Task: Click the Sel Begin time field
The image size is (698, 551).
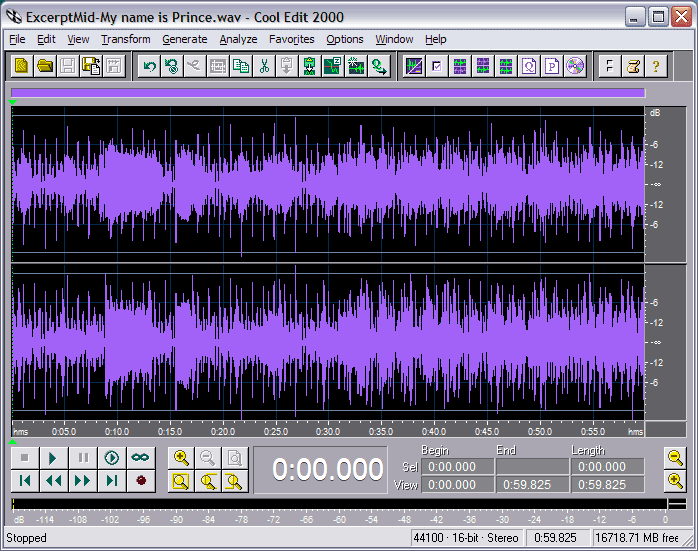Action: tap(458, 467)
